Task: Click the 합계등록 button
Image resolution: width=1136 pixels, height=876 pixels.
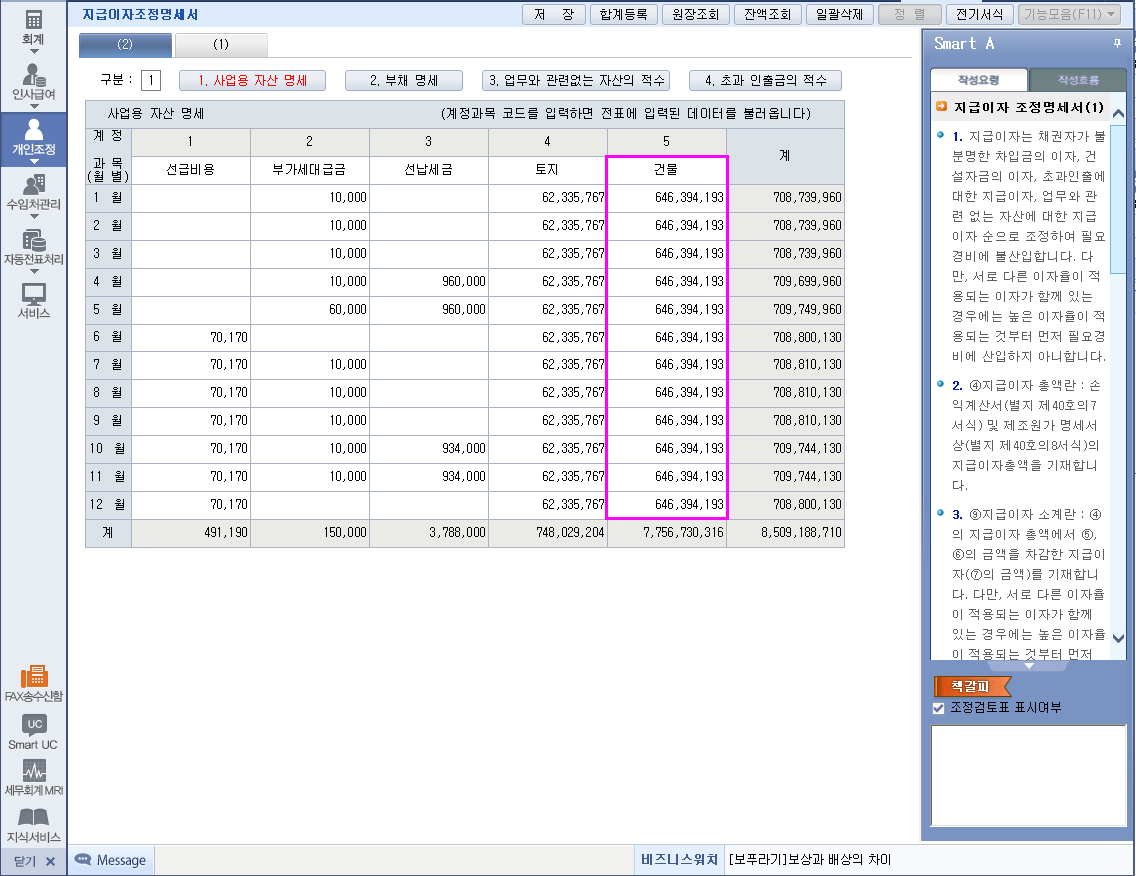Action: coord(623,14)
